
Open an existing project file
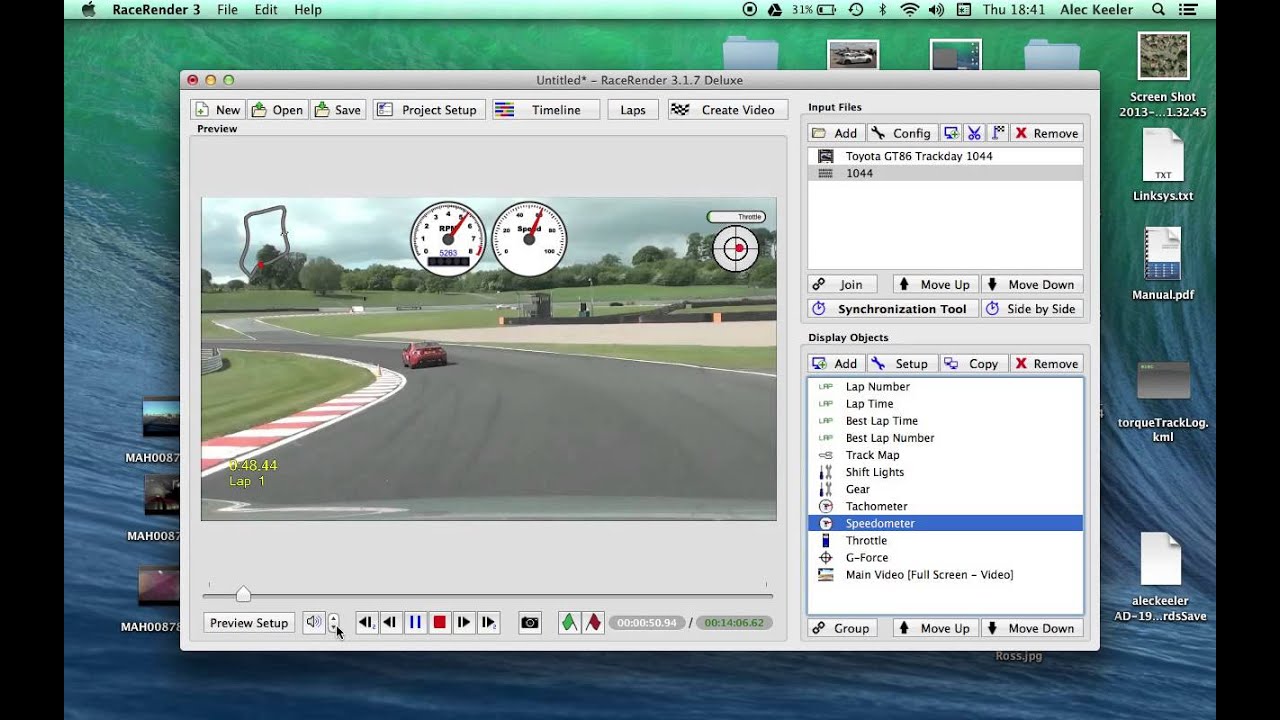pyautogui.click(x=277, y=110)
